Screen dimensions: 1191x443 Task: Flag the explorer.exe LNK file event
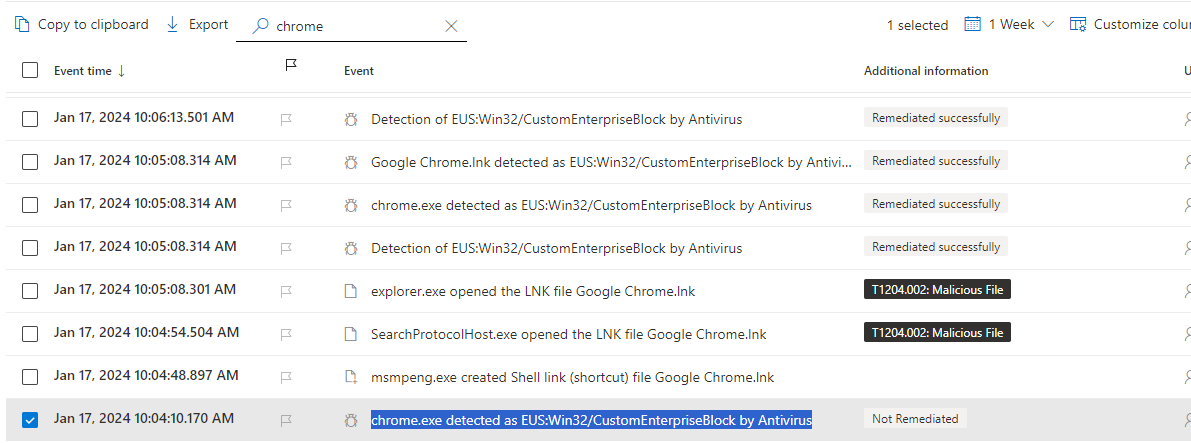(x=286, y=291)
